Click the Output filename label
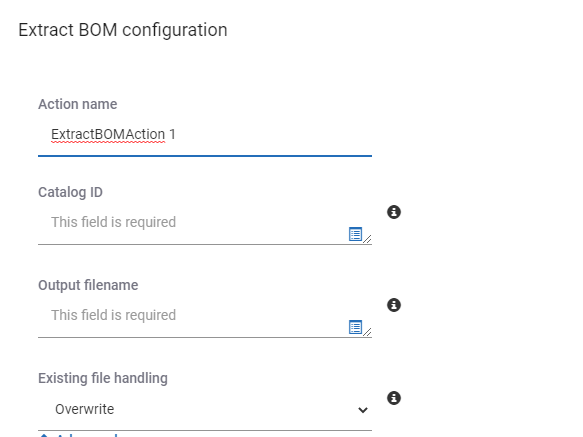 pyautogui.click(x=88, y=285)
